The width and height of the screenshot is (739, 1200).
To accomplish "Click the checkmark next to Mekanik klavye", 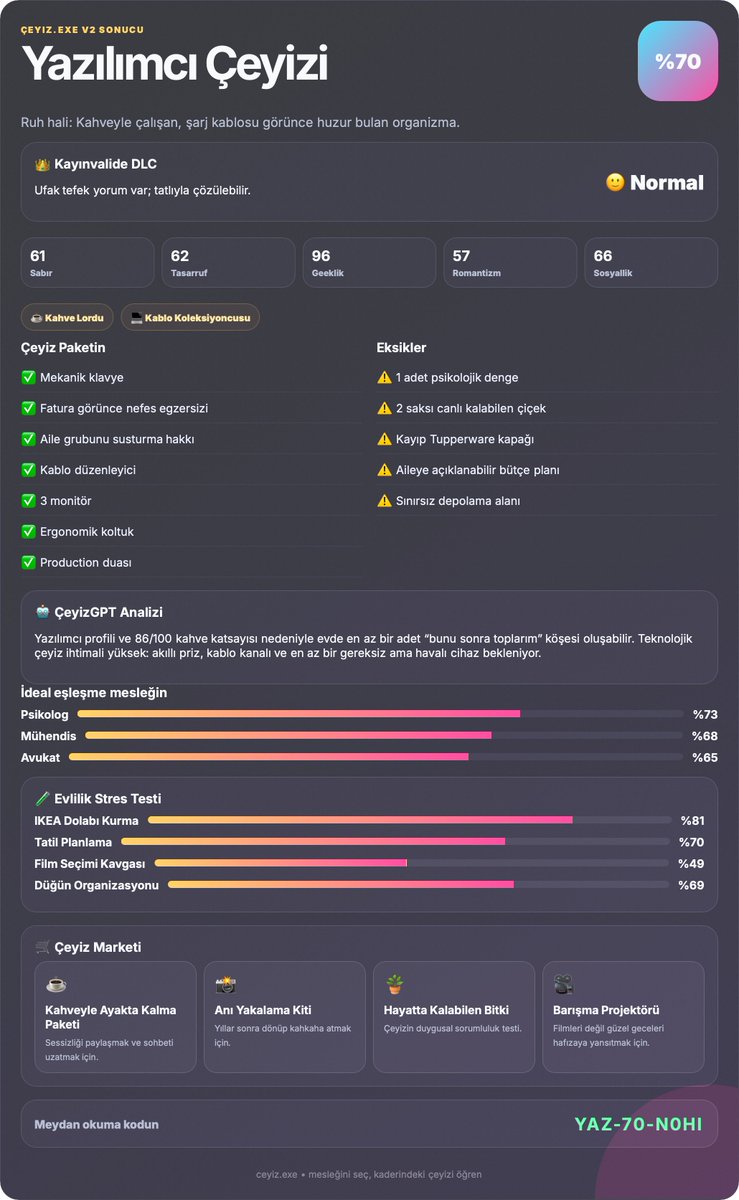I will pos(28,377).
